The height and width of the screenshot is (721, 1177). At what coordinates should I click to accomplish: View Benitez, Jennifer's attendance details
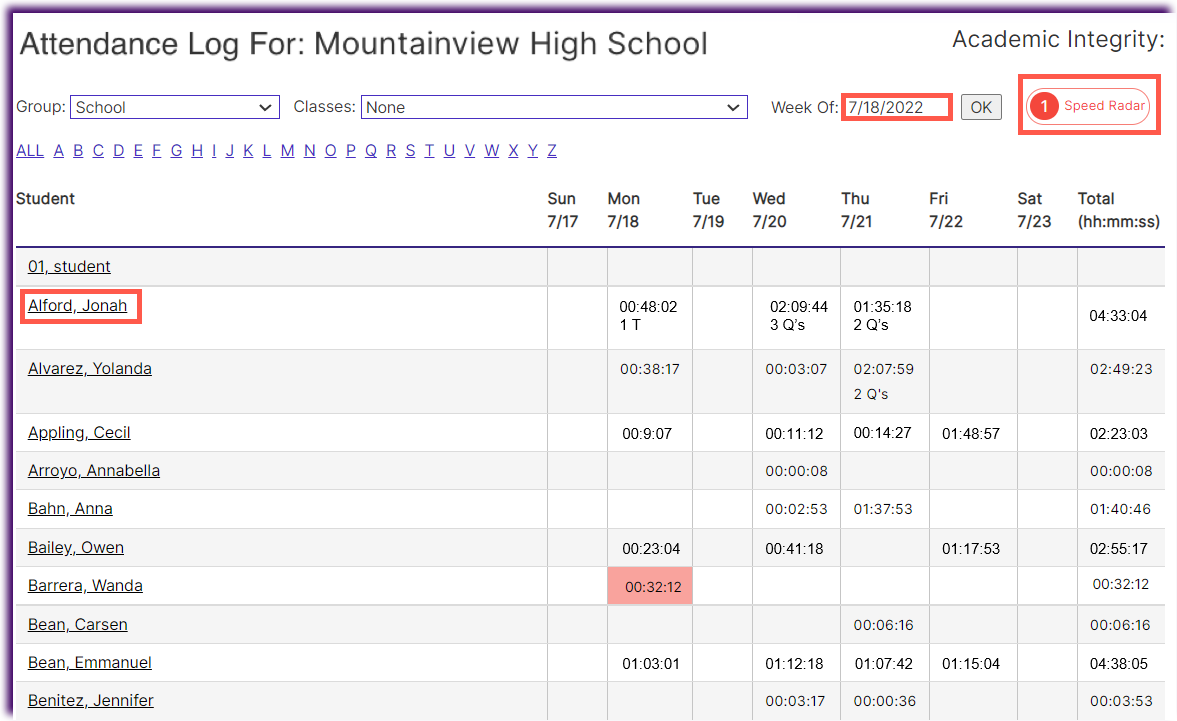(x=90, y=700)
